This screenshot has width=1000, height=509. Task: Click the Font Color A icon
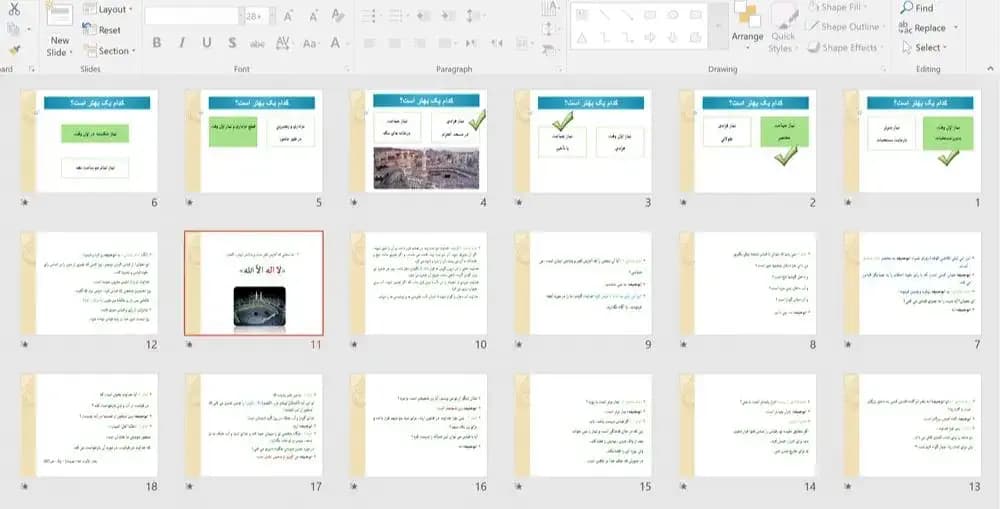[x=335, y=43]
